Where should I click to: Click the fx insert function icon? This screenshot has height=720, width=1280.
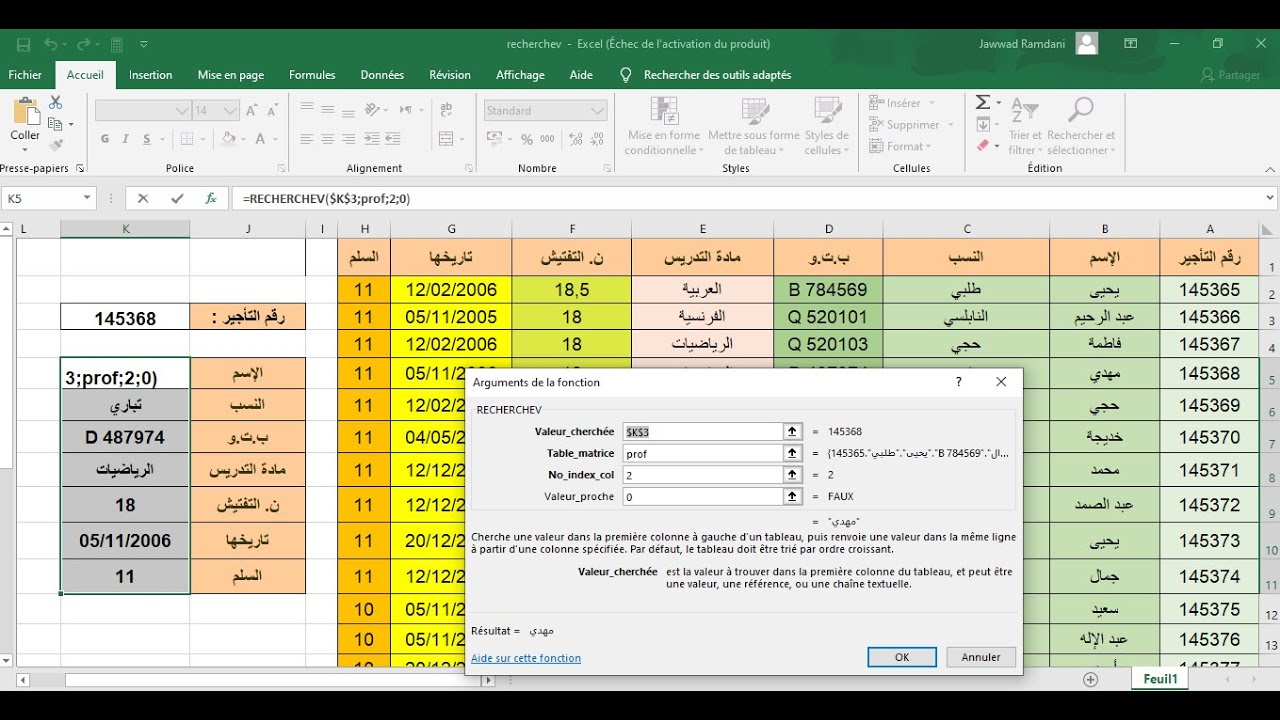(x=211, y=199)
